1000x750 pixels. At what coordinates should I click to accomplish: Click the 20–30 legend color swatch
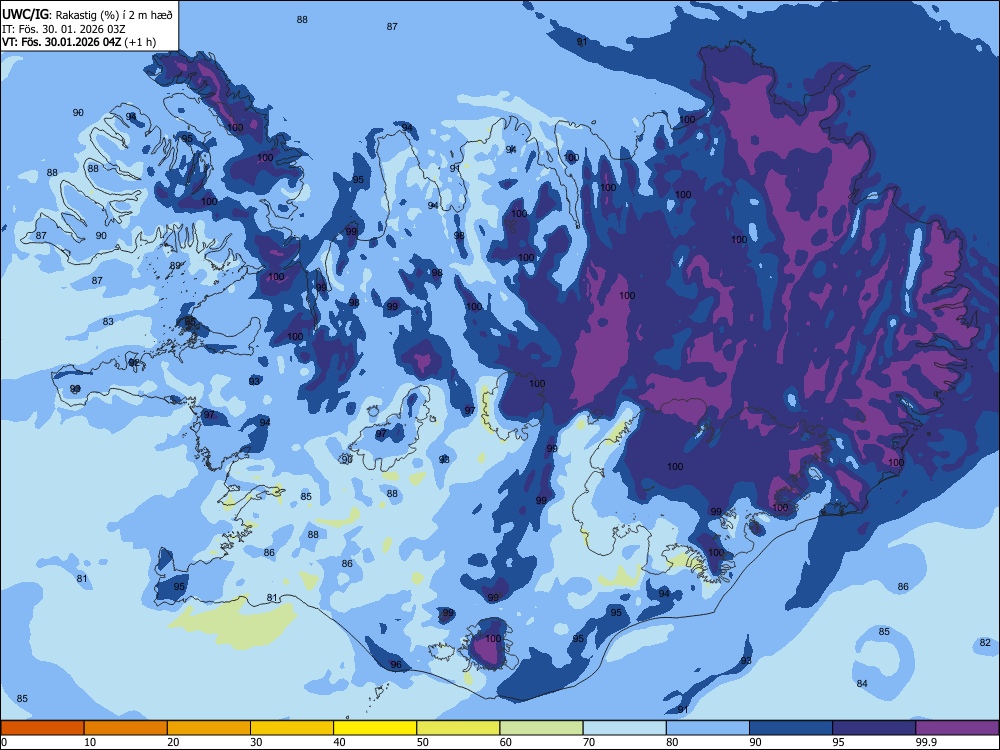click(x=209, y=728)
